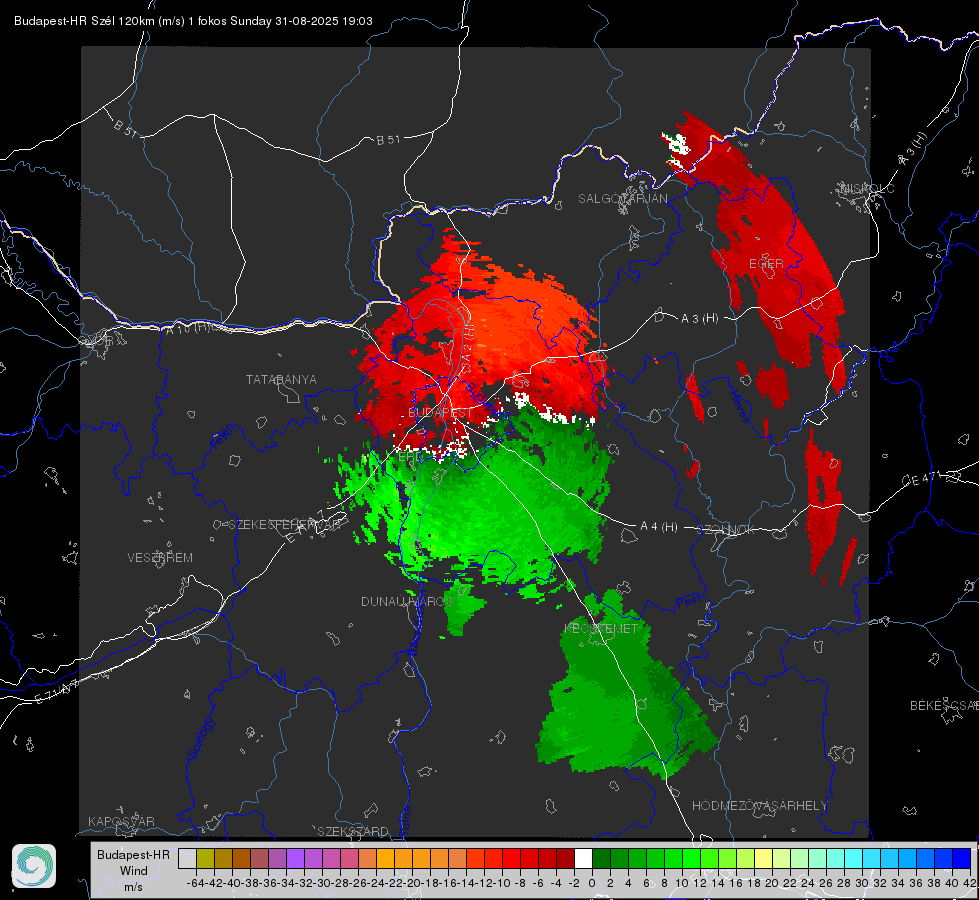The image size is (979, 900).
Task: Click the blue Somogy county label
Action: tap(200, 738)
